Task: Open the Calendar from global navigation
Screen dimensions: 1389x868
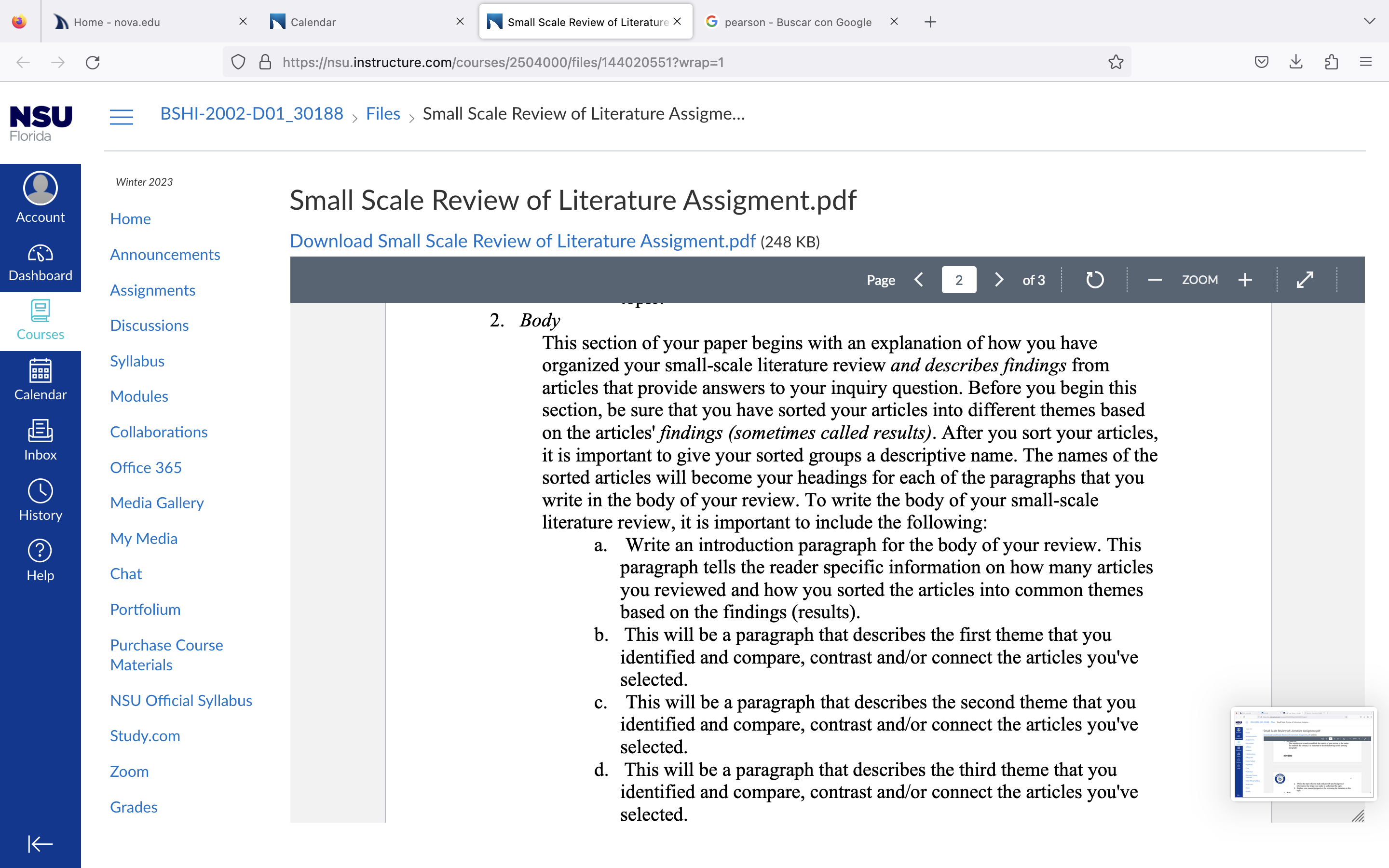Action: [40, 380]
